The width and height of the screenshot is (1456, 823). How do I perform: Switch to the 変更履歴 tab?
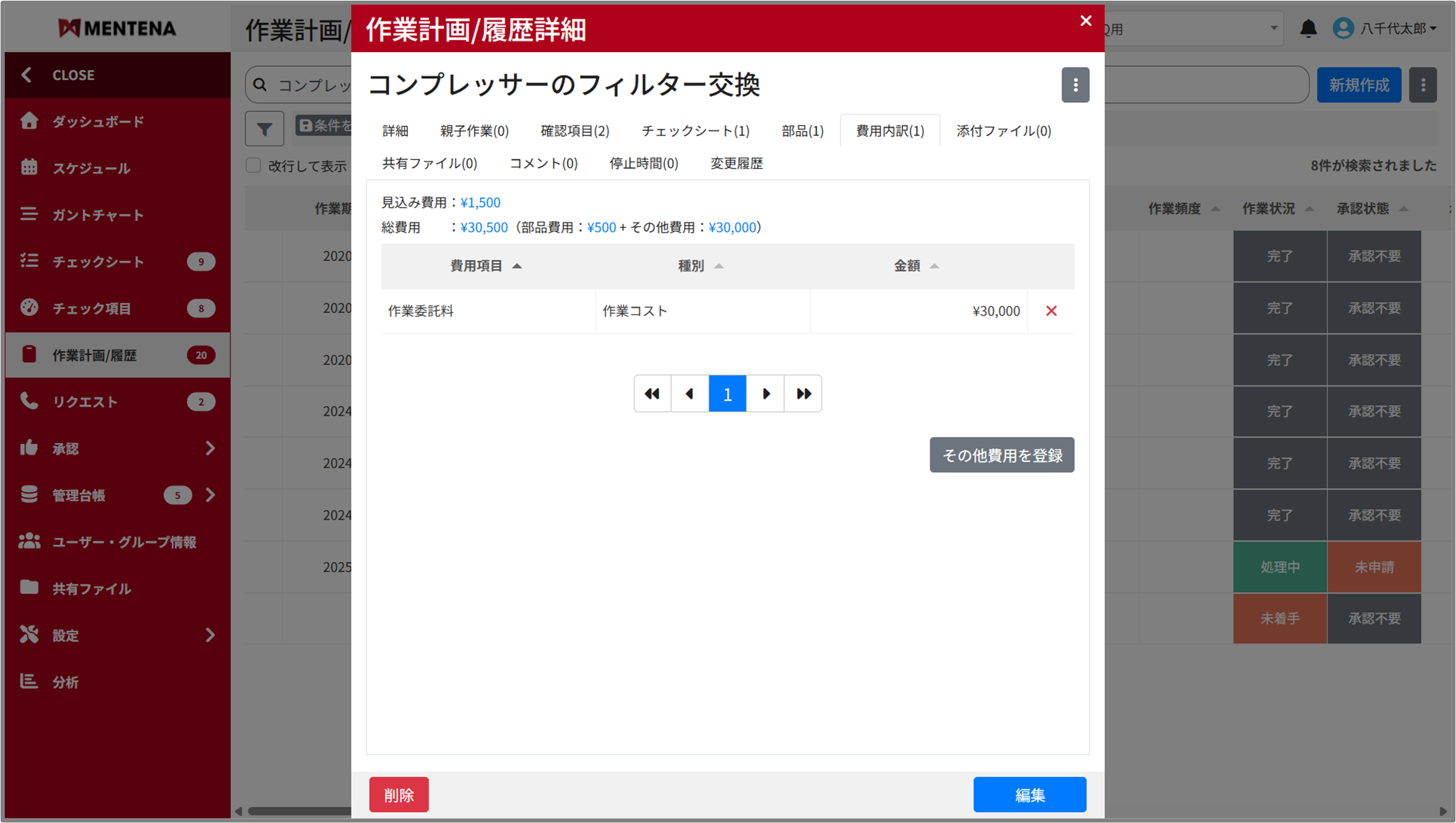[x=736, y=164]
